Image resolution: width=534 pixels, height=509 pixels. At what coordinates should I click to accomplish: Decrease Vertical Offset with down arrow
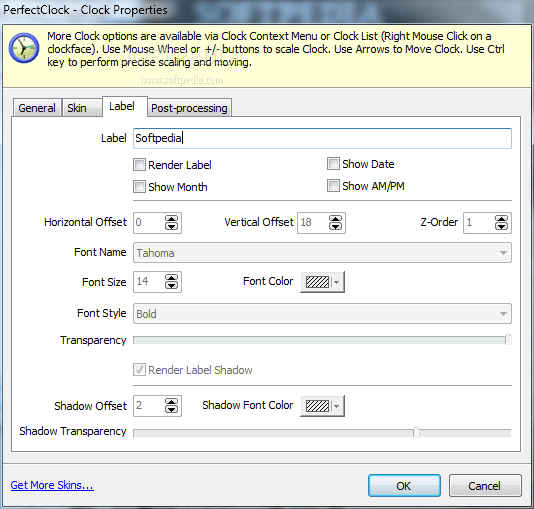[x=335, y=226]
